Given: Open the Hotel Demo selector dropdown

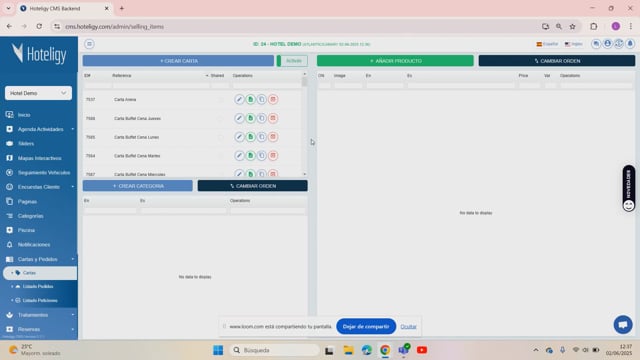Looking at the screenshot, I should 38,93.
